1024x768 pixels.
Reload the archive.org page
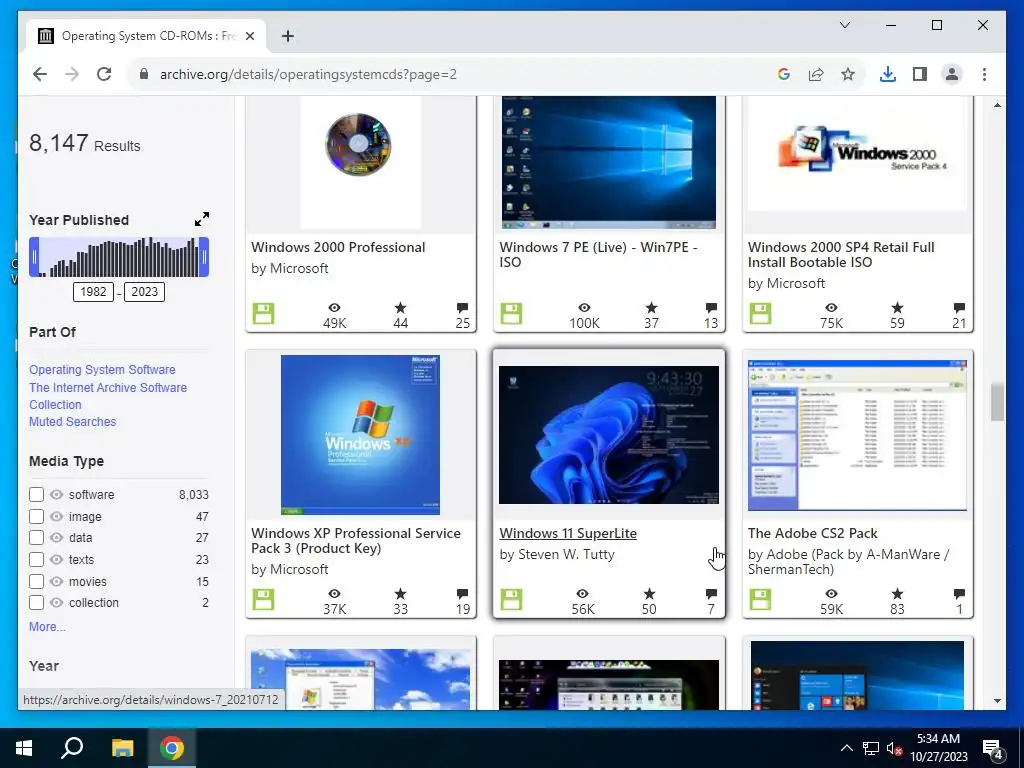[x=104, y=74]
